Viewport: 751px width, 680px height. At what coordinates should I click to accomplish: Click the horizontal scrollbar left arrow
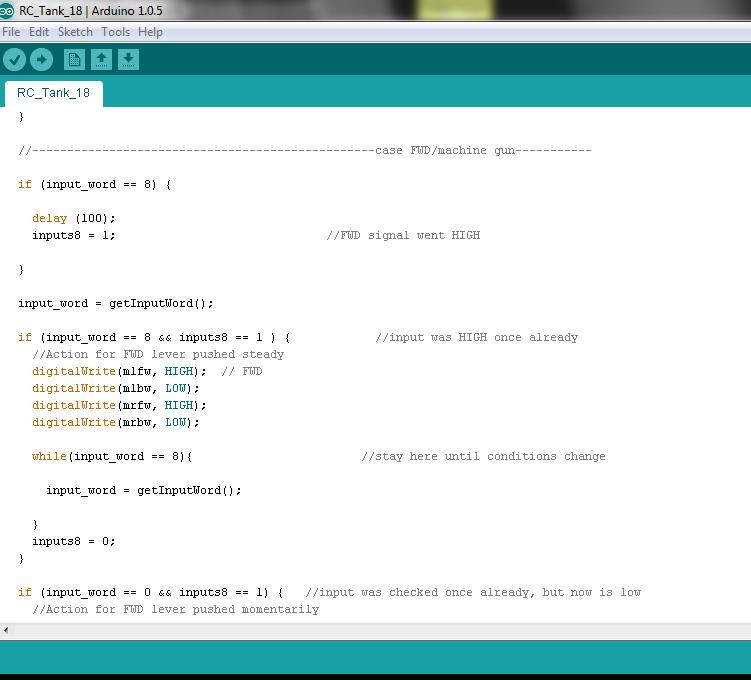(x=6, y=630)
